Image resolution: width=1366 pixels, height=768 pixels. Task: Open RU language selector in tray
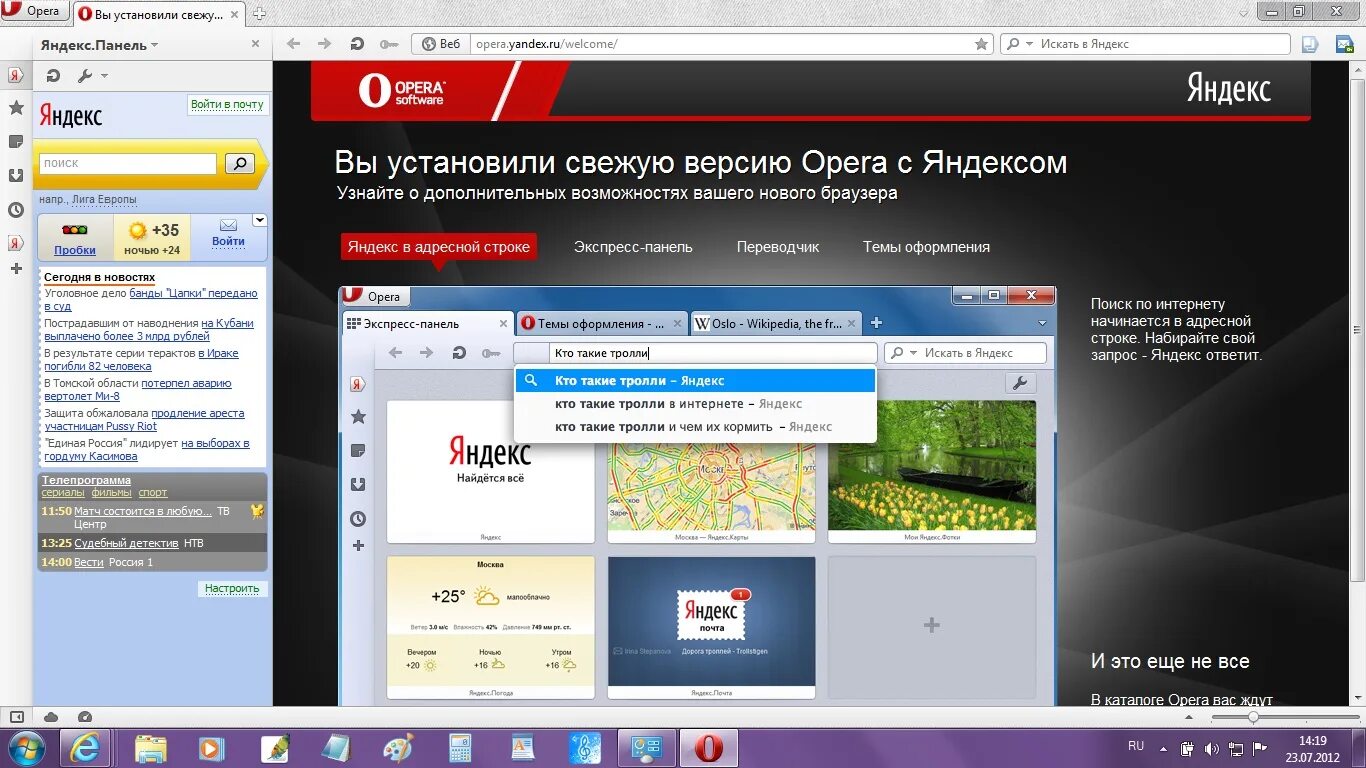click(1136, 746)
